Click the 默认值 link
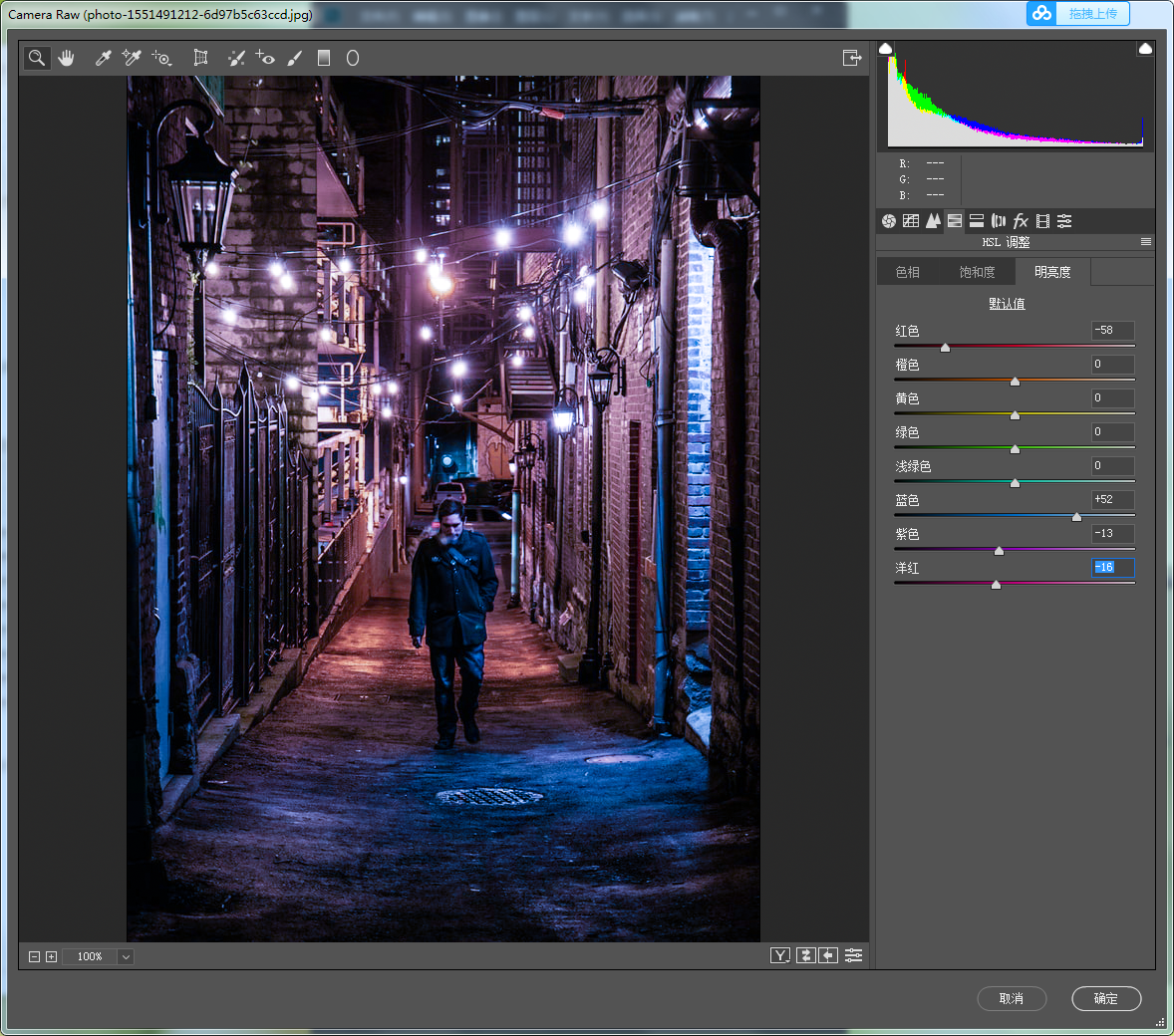 click(1007, 303)
